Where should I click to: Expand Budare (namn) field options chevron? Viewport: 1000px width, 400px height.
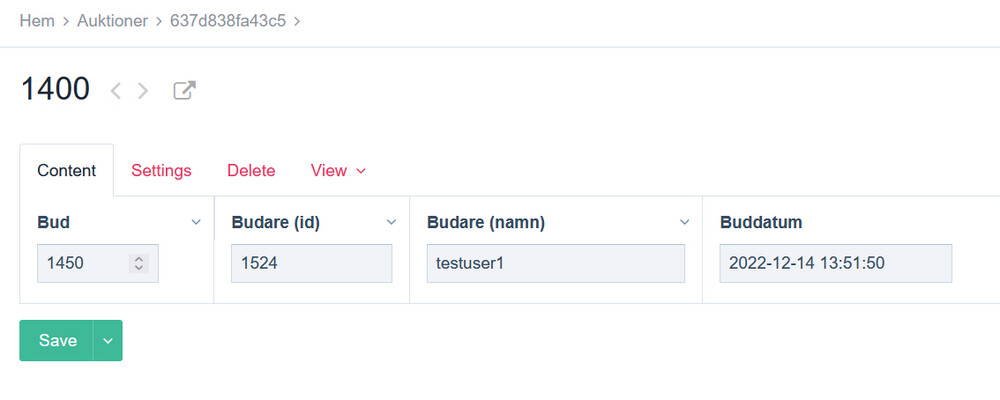[x=685, y=222]
